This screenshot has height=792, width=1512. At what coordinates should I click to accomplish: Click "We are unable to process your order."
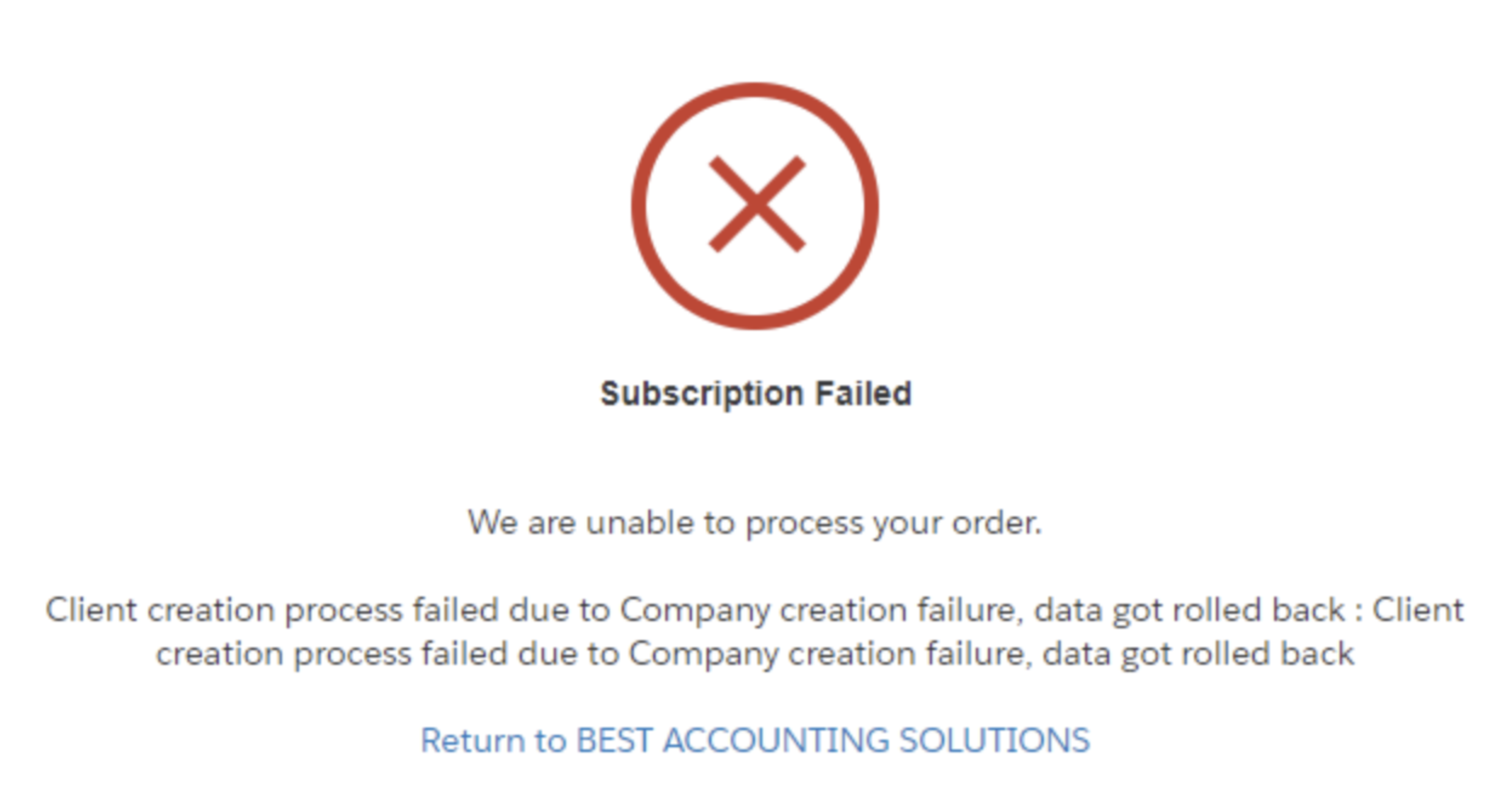[x=755, y=523]
